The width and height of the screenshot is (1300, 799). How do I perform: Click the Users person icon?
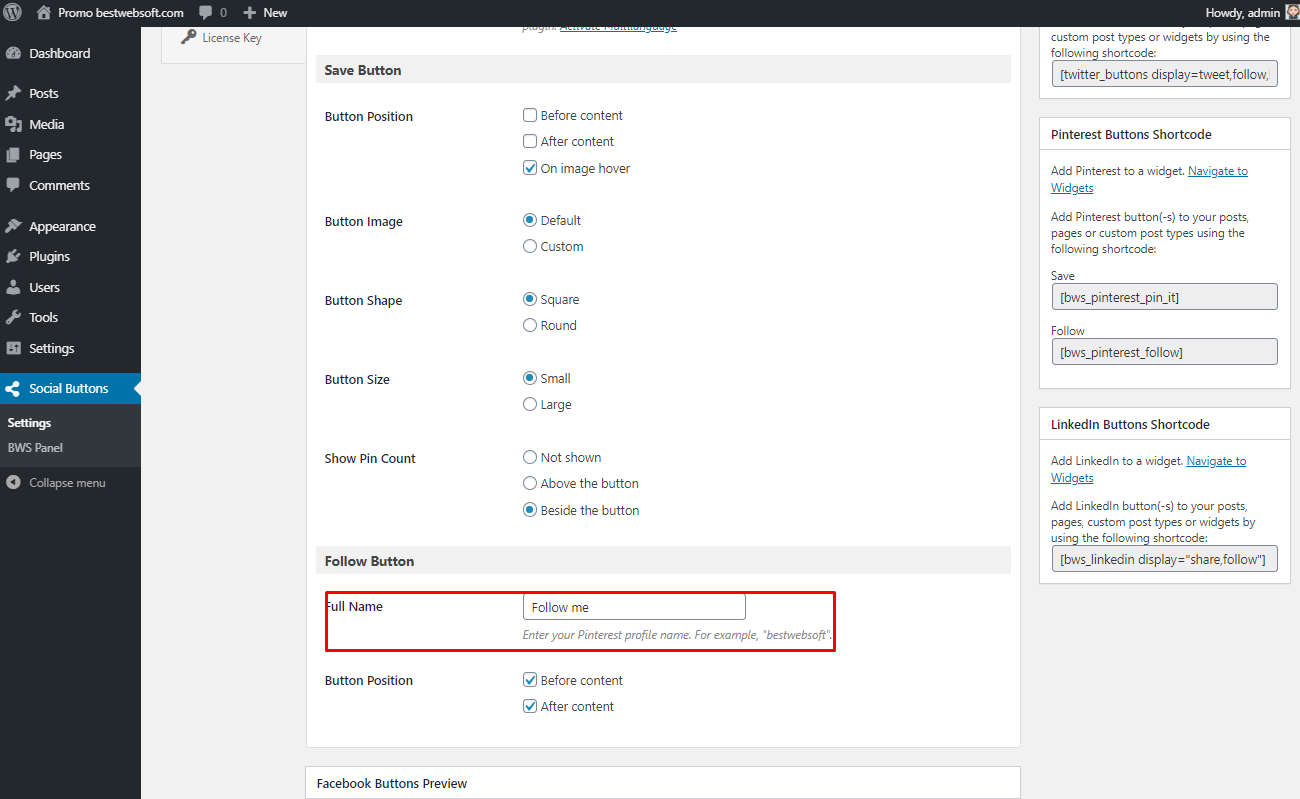coord(13,287)
